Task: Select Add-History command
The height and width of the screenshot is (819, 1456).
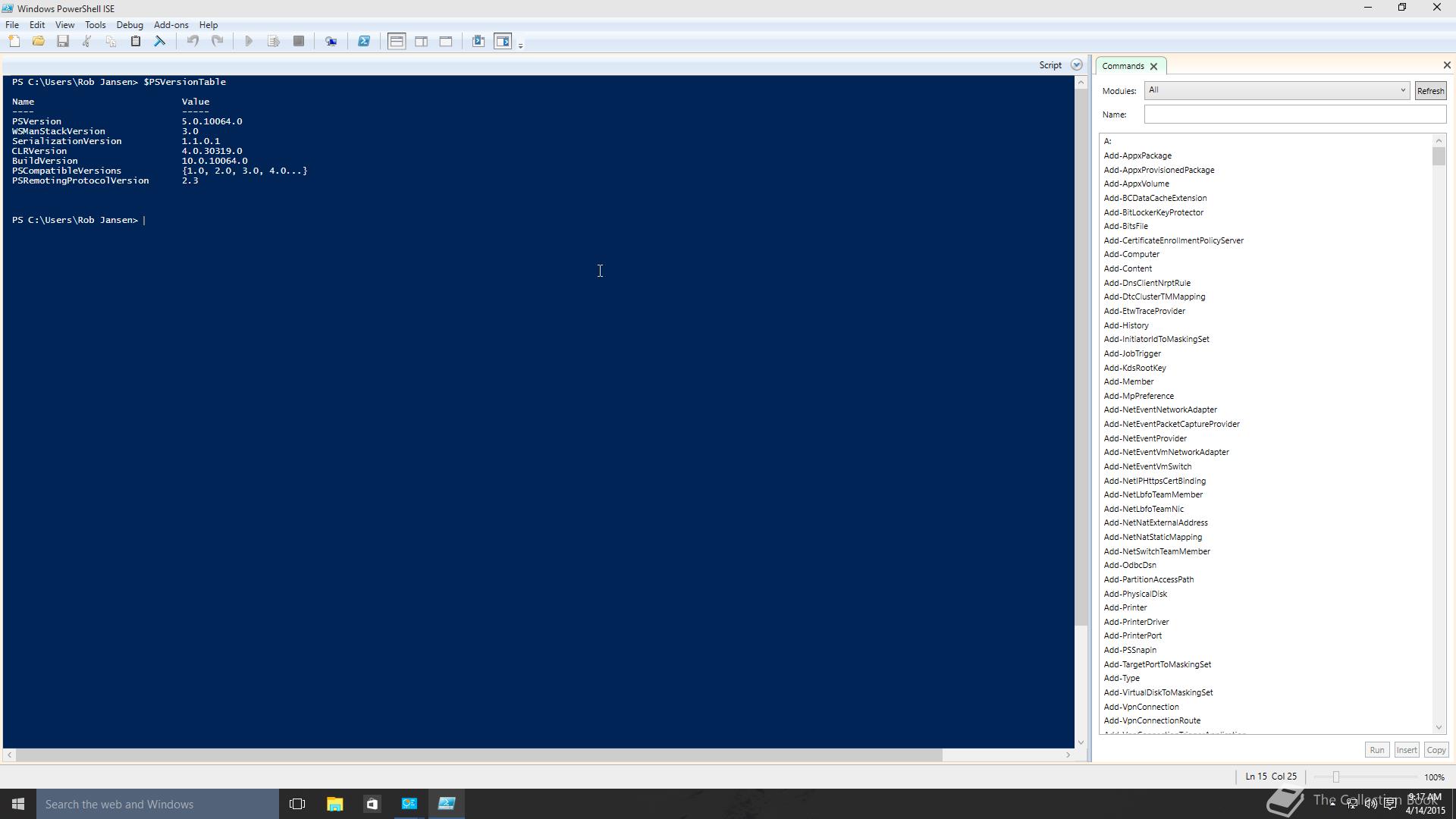Action: pos(1126,325)
